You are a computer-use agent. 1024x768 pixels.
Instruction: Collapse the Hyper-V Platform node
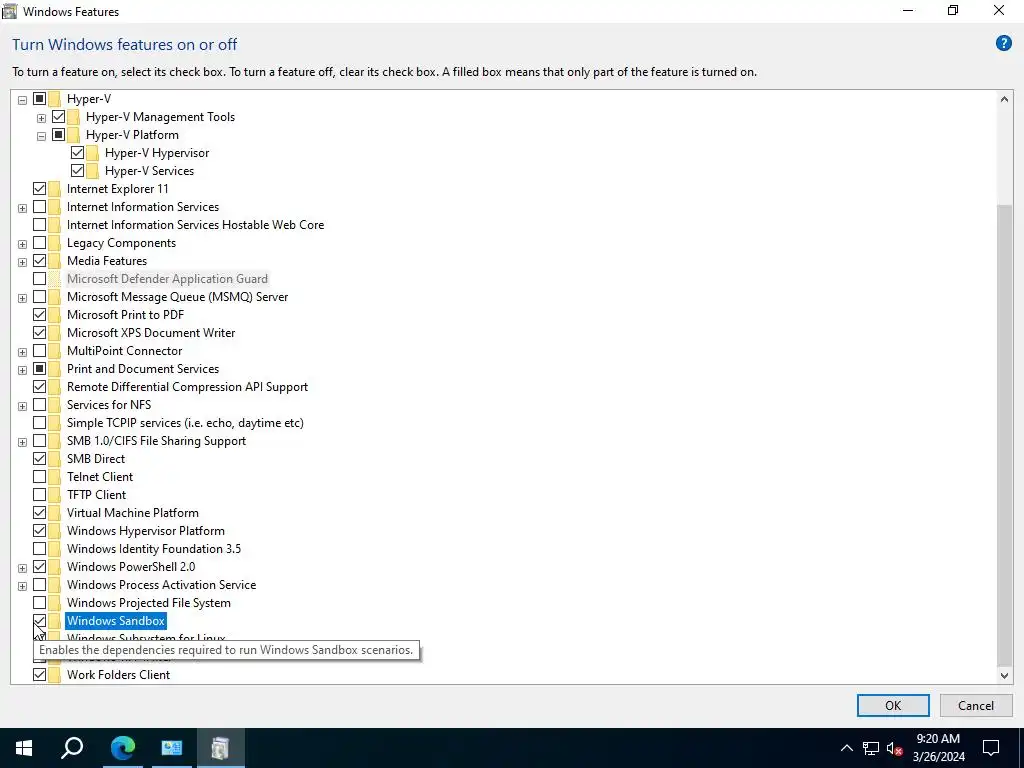click(41, 136)
